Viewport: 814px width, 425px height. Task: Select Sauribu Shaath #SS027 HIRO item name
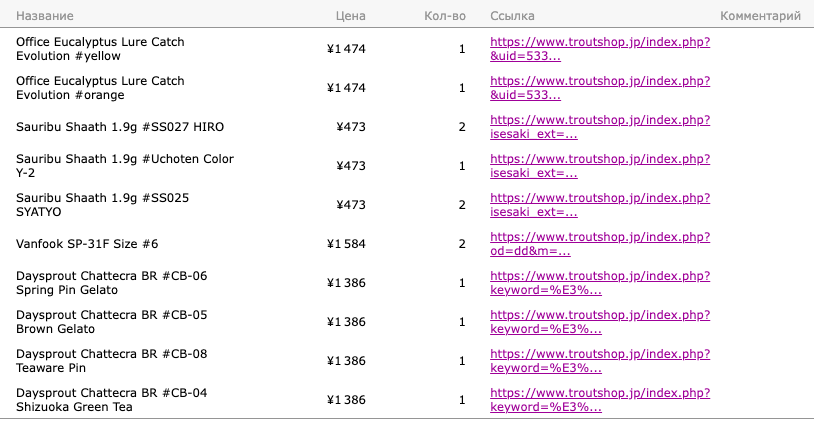120,127
